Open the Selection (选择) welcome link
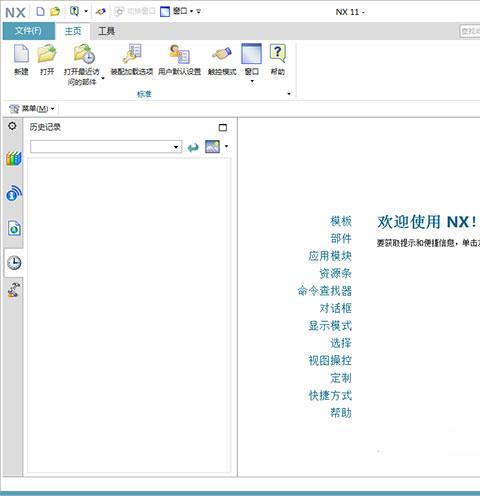480x496 pixels. (x=341, y=343)
